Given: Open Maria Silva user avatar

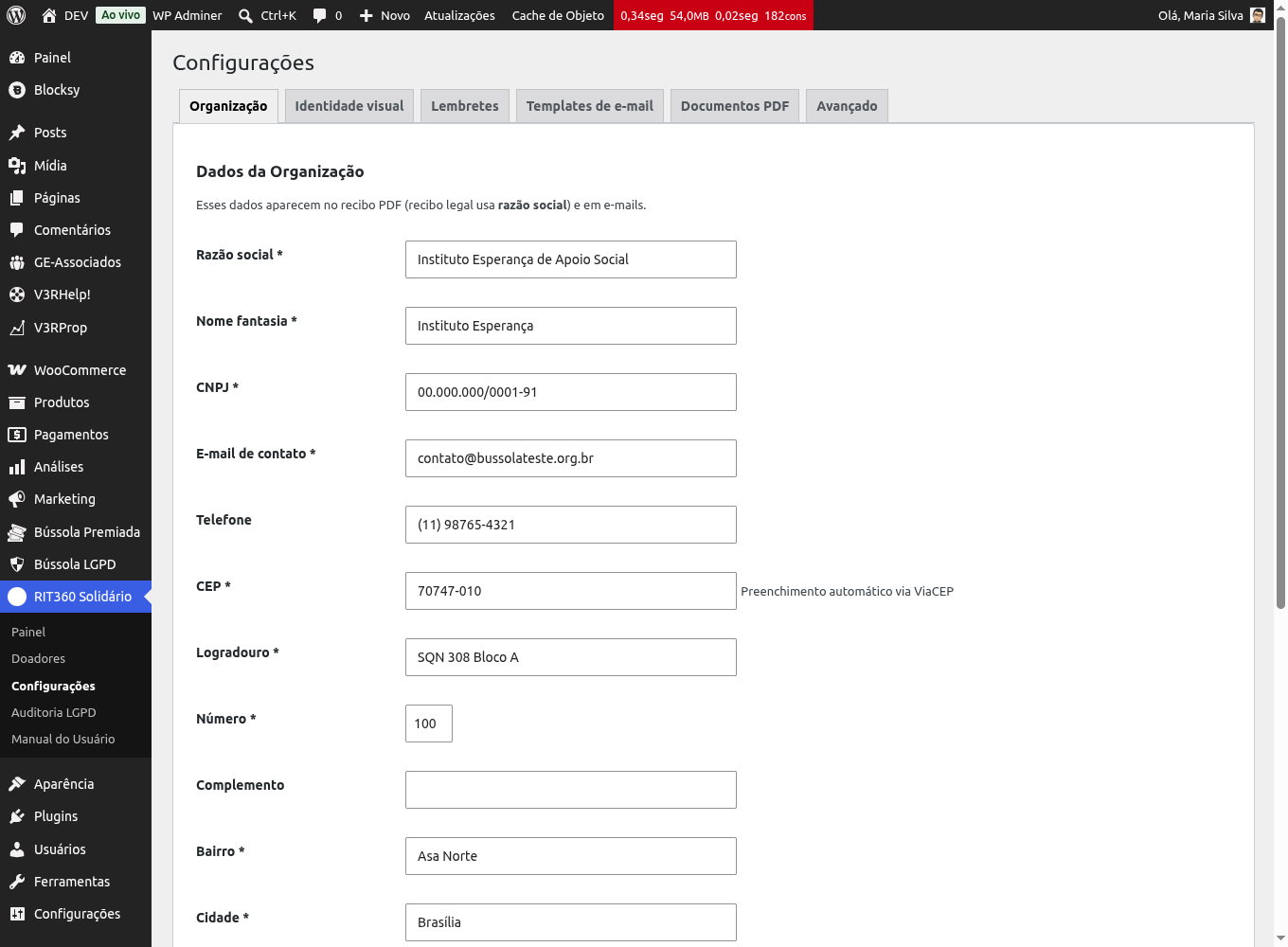Looking at the screenshot, I should [x=1258, y=15].
